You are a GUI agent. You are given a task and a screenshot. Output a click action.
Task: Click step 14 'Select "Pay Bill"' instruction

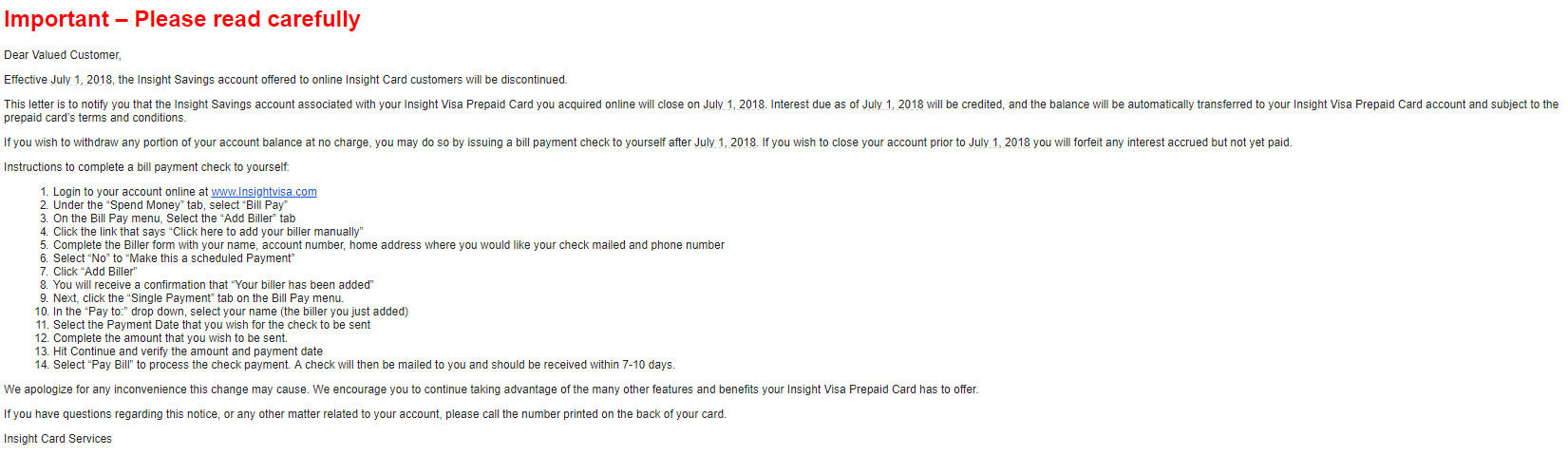(364, 365)
